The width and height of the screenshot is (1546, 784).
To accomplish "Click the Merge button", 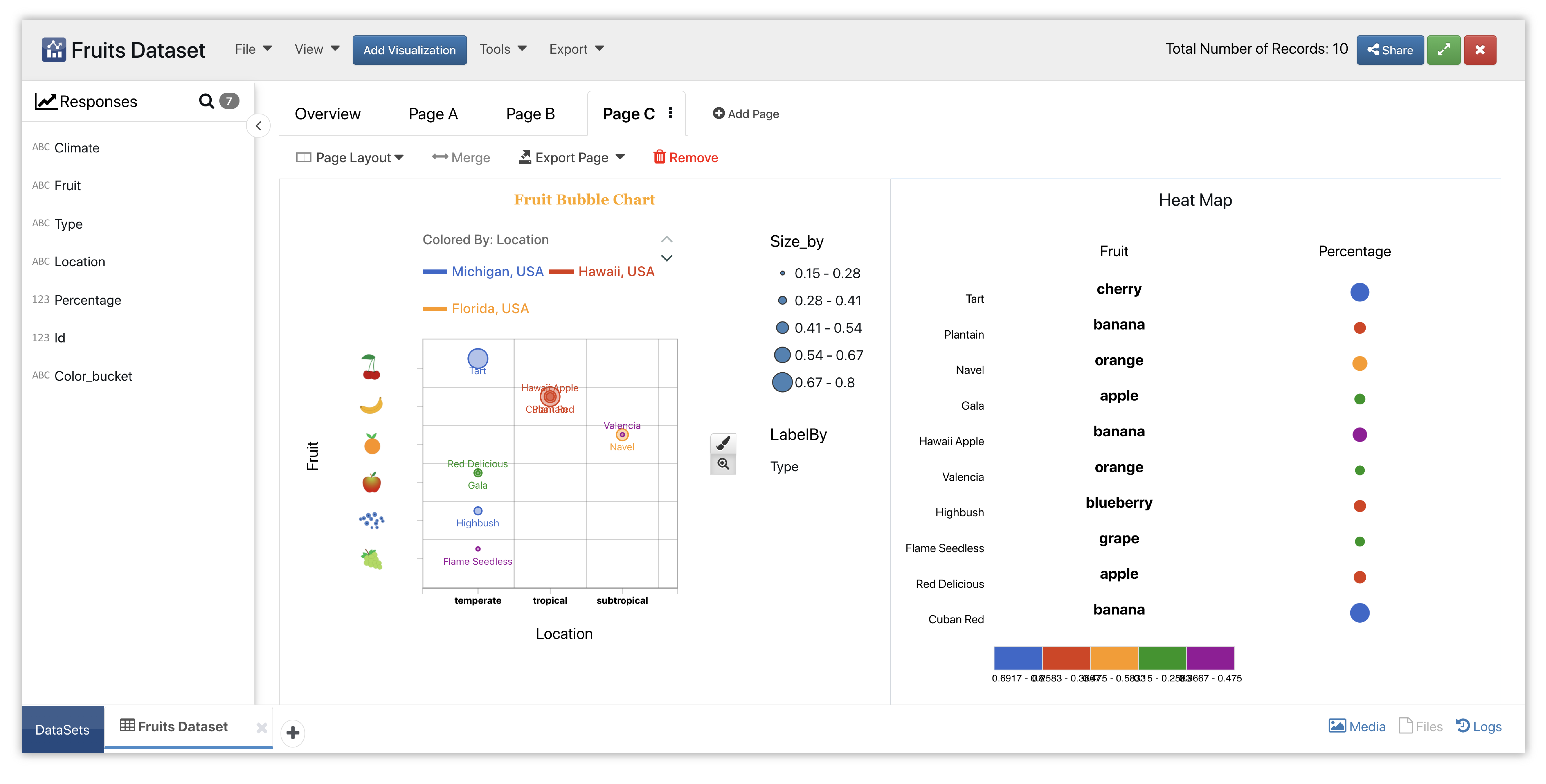I will [461, 158].
